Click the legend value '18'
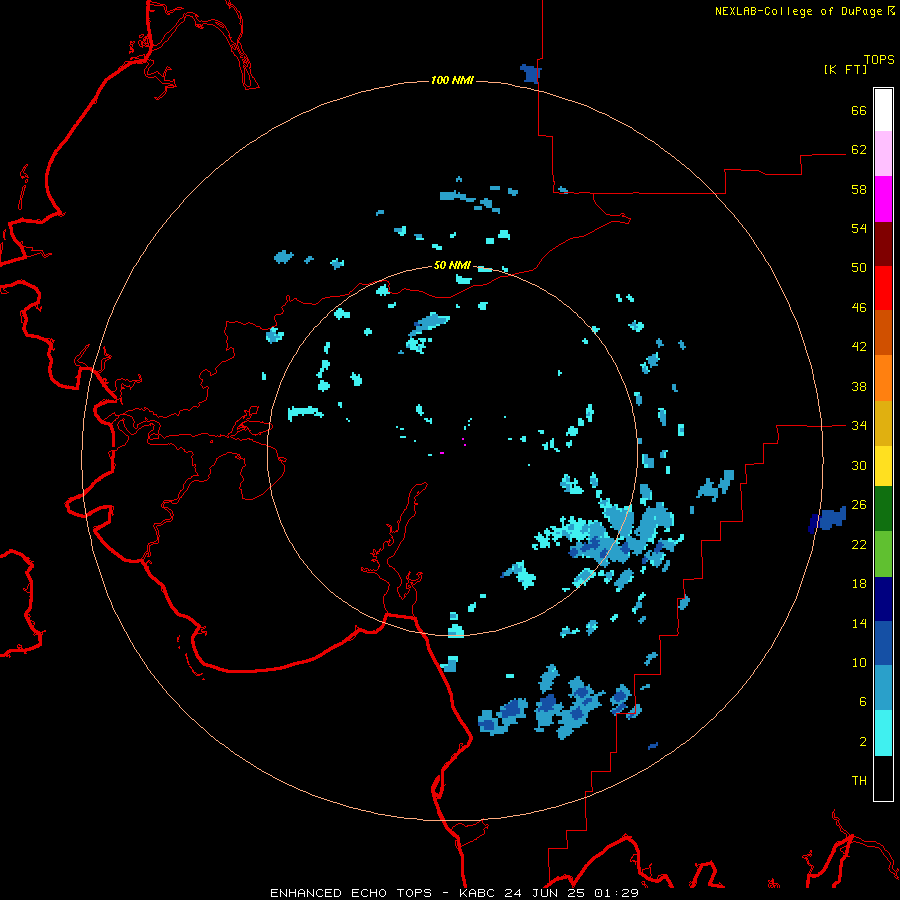Viewport: 900px width, 900px height. [x=859, y=584]
